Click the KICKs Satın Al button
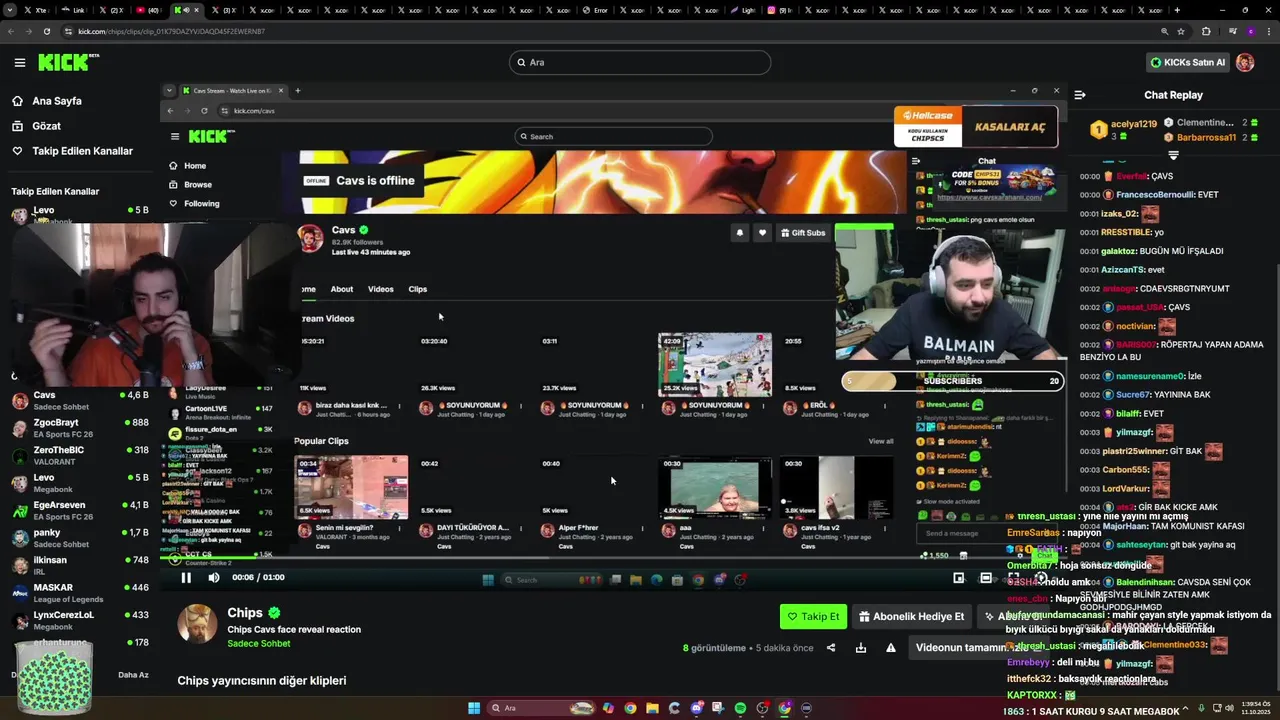Viewport: 1280px width, 720px height. coord(1187,62)
